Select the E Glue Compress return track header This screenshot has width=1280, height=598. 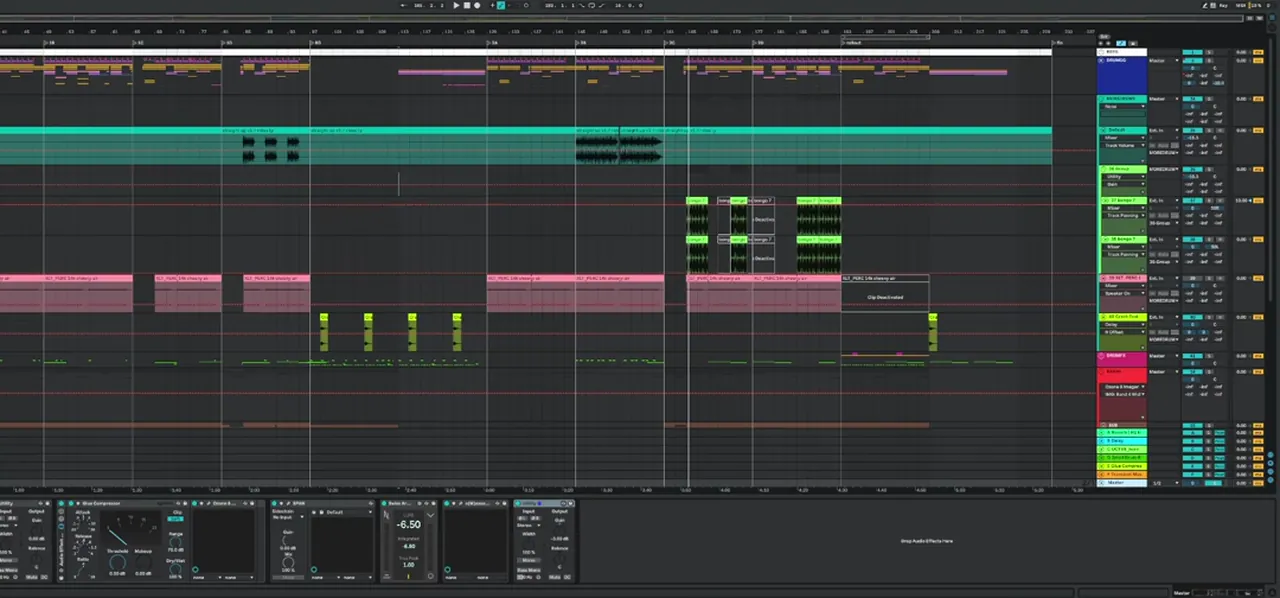[x=1122, y=466]
